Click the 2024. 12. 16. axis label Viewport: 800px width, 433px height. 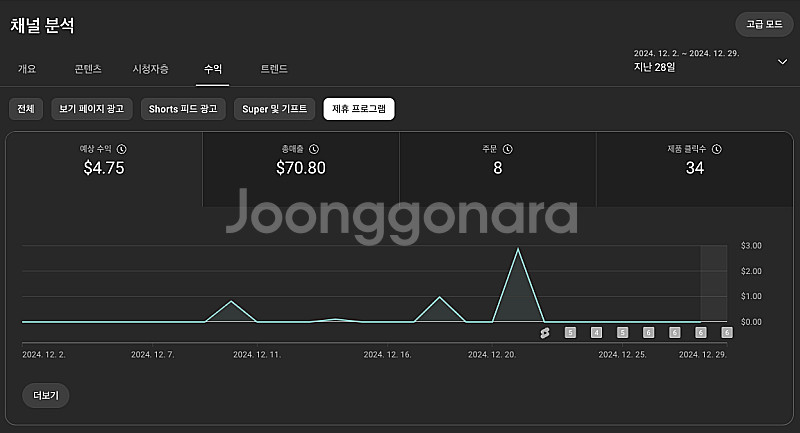pos(387,354)
